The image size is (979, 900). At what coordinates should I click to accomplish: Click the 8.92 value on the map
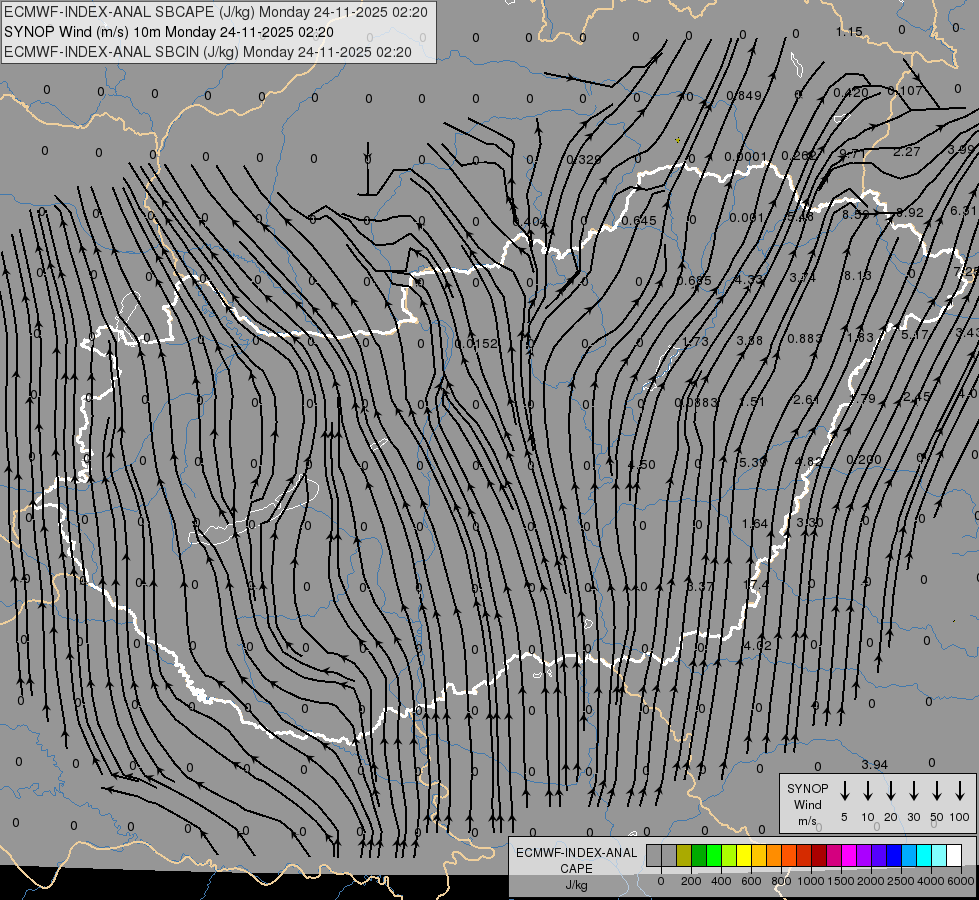click(x=910, y=212)
